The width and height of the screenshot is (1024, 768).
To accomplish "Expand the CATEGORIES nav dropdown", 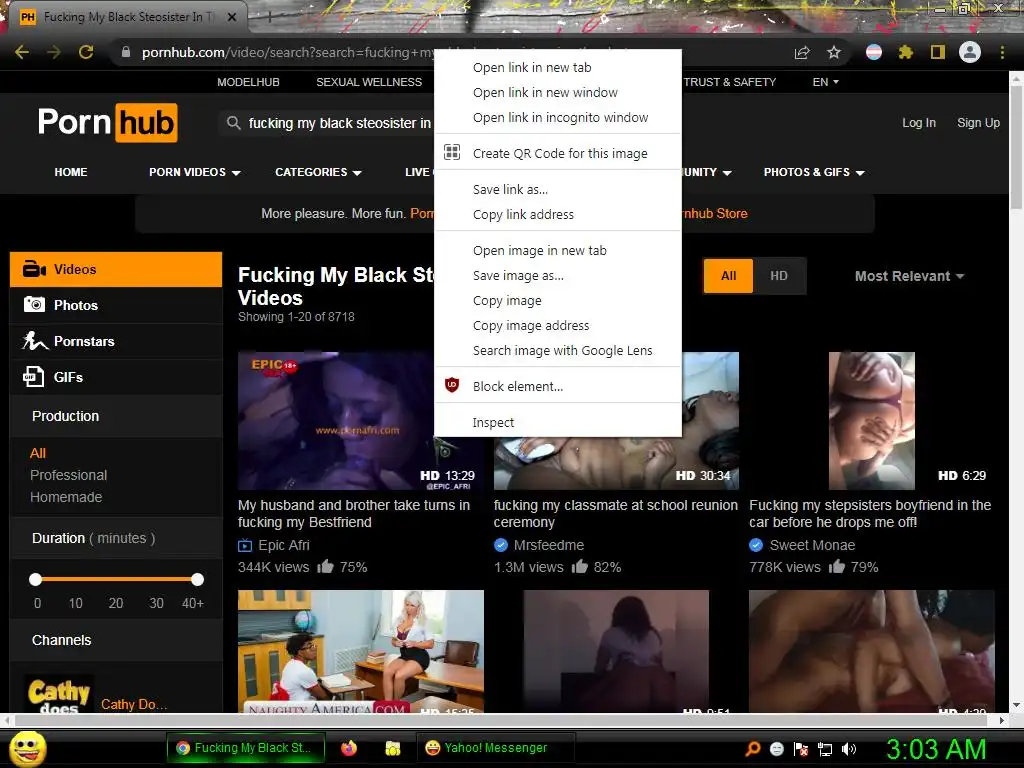I will tap(318, 172).
